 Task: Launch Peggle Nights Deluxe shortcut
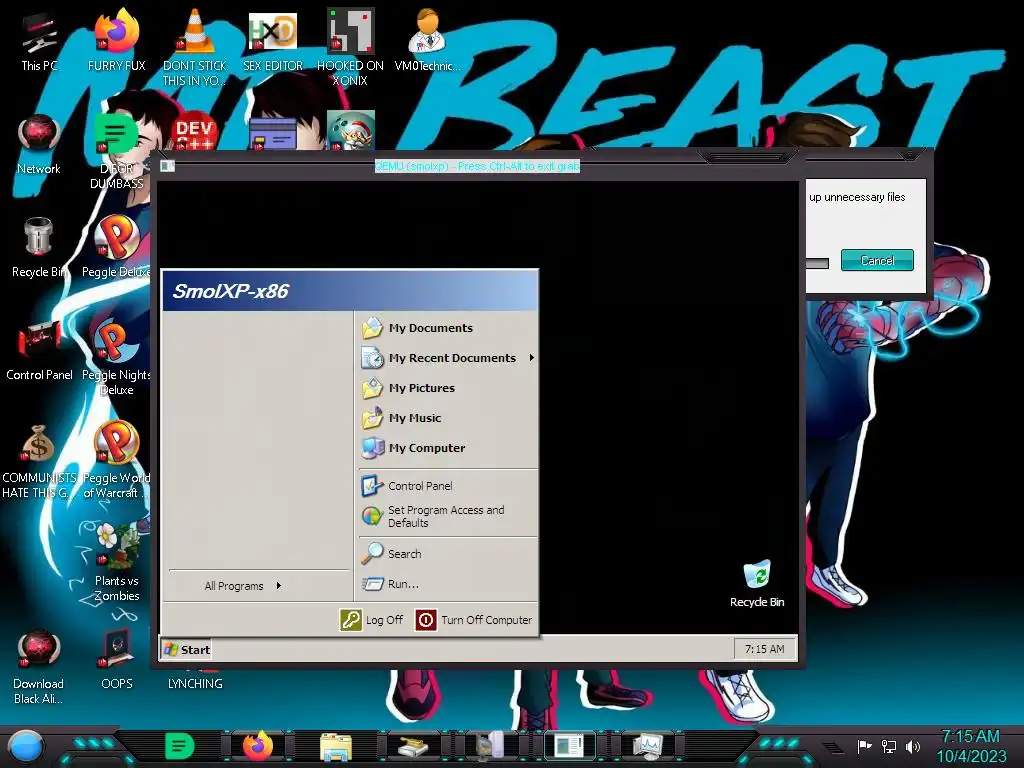click(x=116, y=357)
